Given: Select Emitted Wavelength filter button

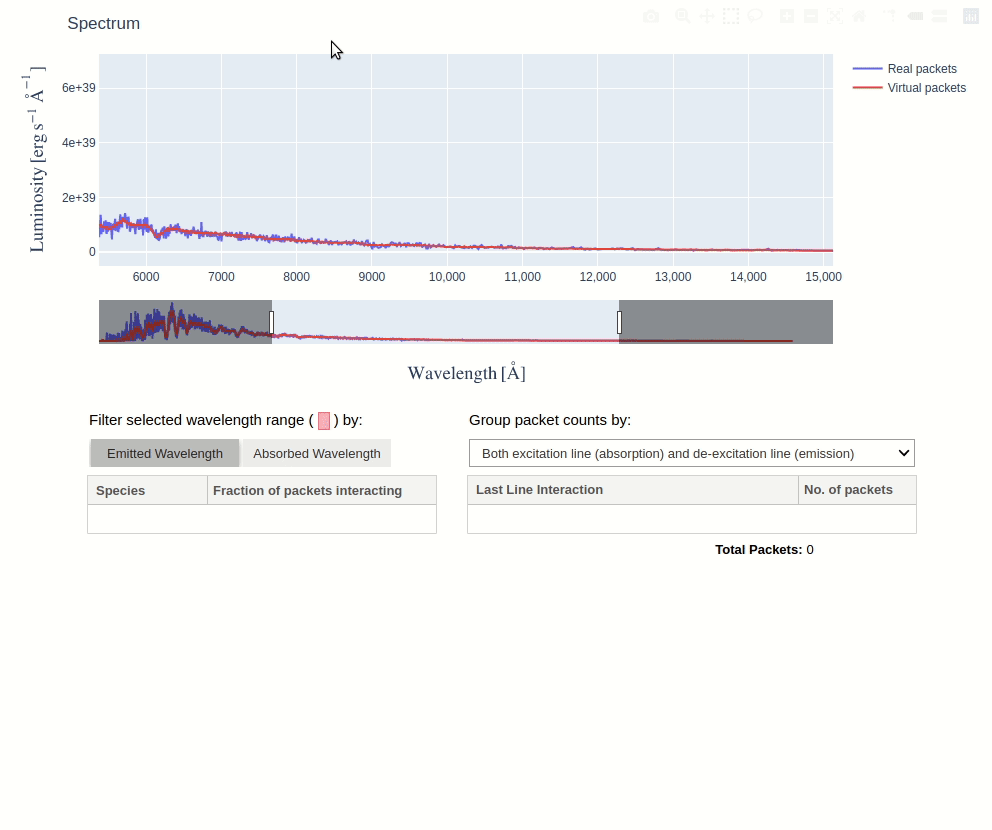Looking at the screenshot, I should [165, 453].
